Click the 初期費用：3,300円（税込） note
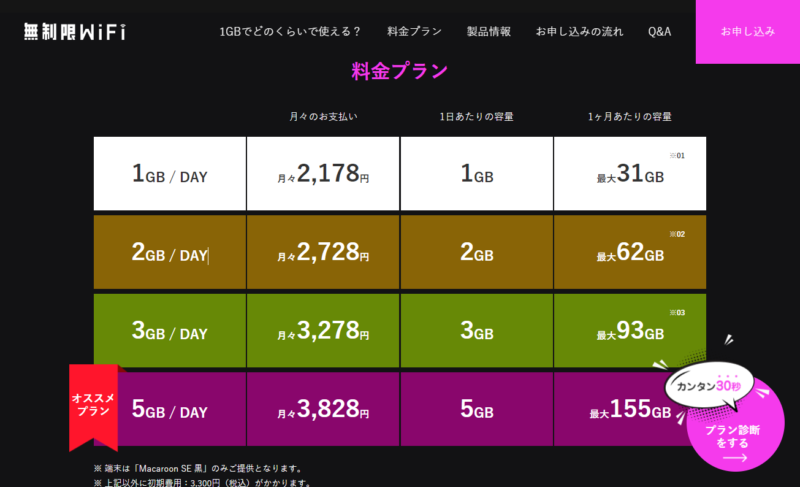Screen dimensions: 800x487 point(202,482)
